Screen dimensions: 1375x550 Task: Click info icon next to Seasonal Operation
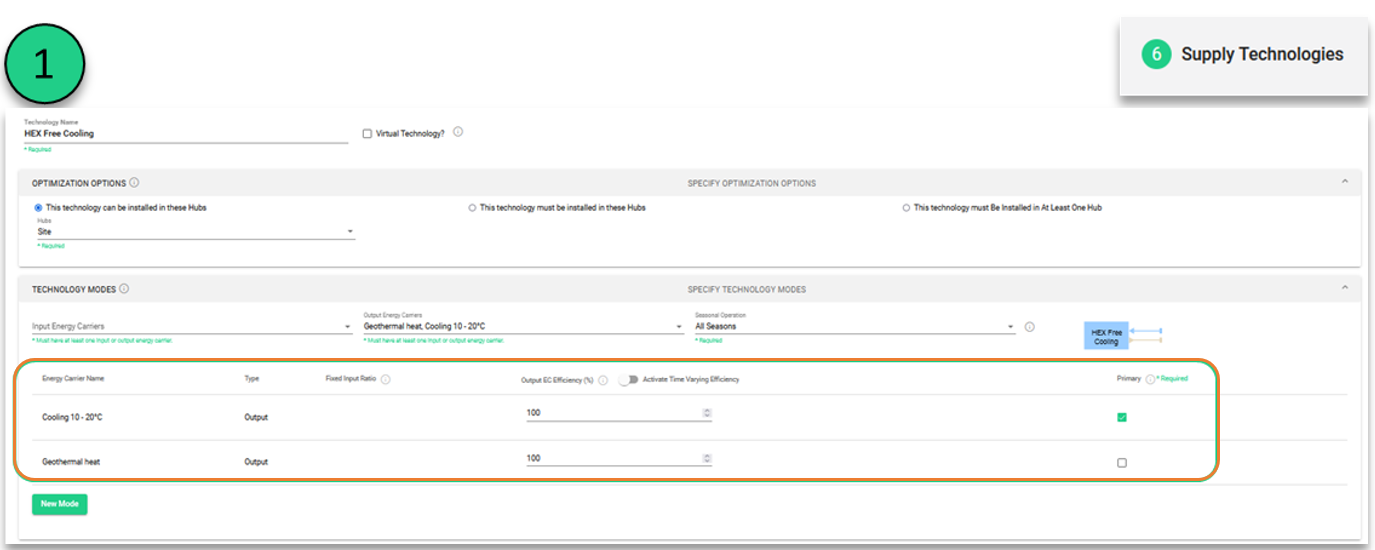pos(1029,327)
